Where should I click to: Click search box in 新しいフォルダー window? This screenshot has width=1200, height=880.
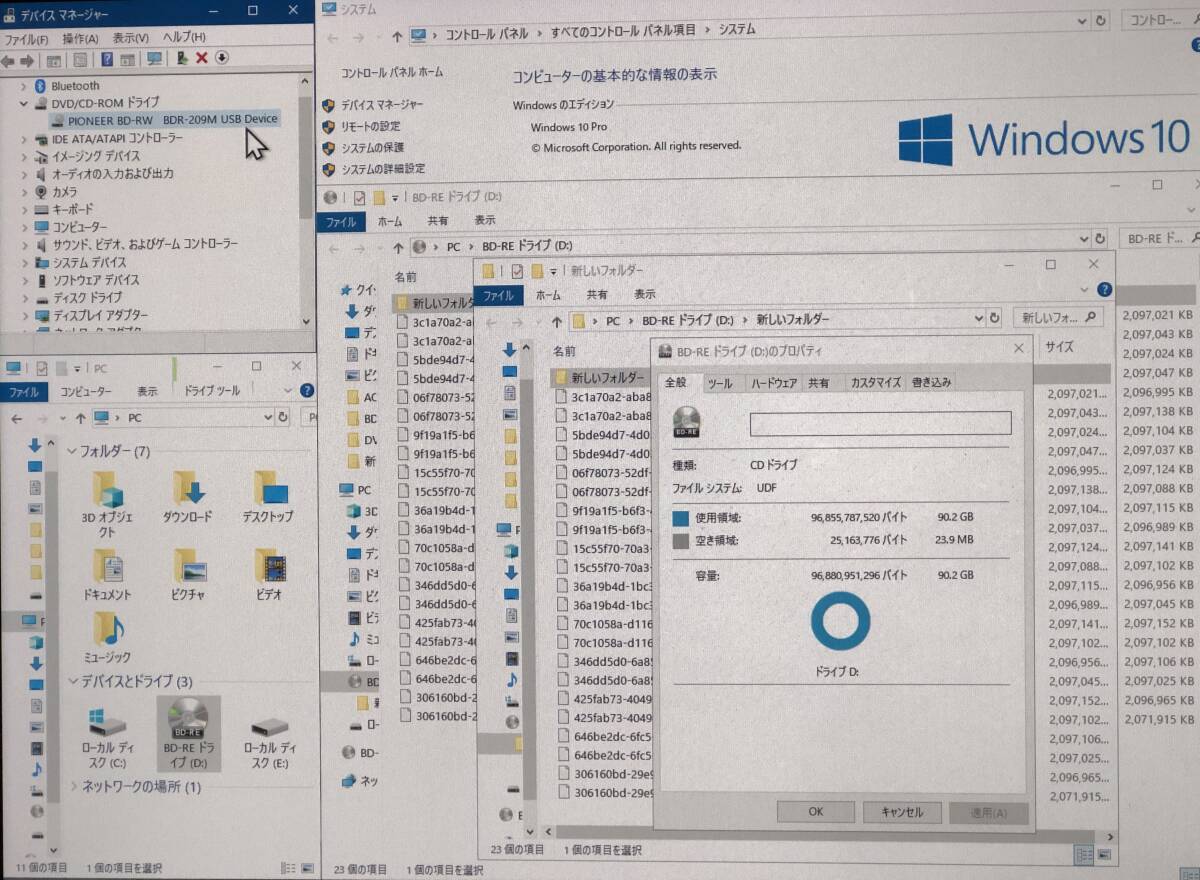(x=1058, y=318)
